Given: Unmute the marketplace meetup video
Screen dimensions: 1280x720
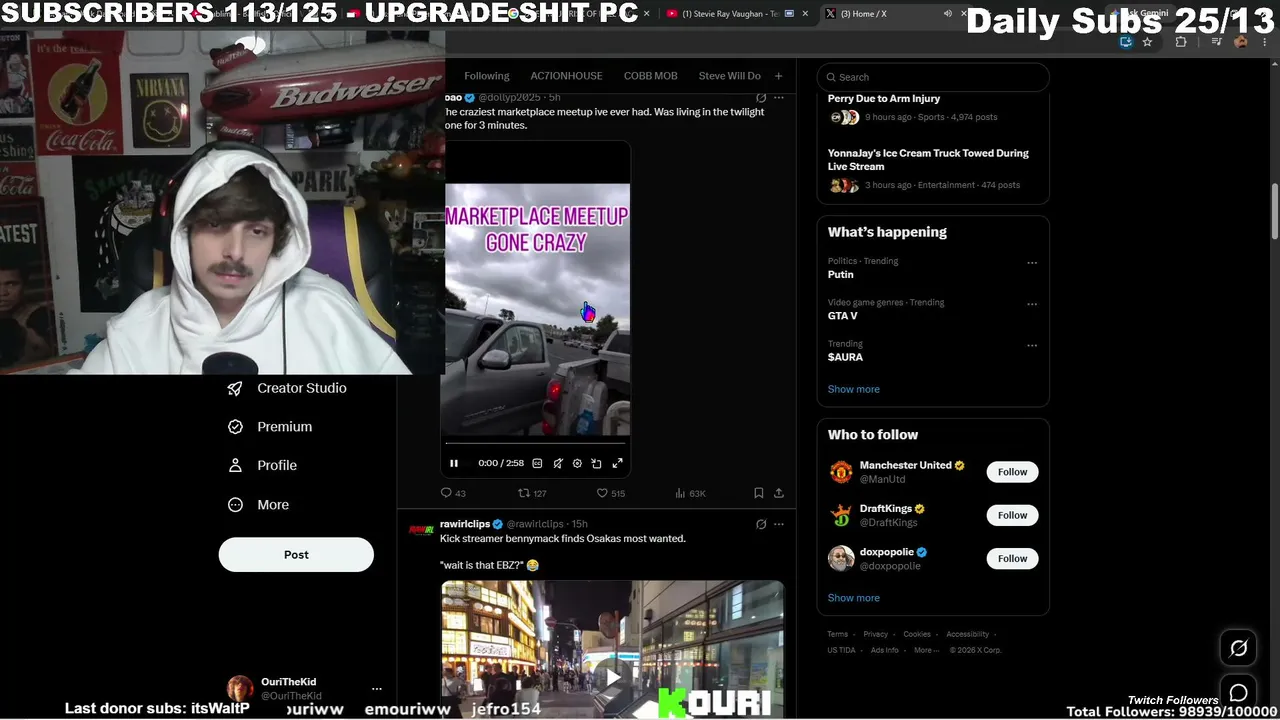Looking at the screenshot, I should pyautogui.click(x=558, y=463).
